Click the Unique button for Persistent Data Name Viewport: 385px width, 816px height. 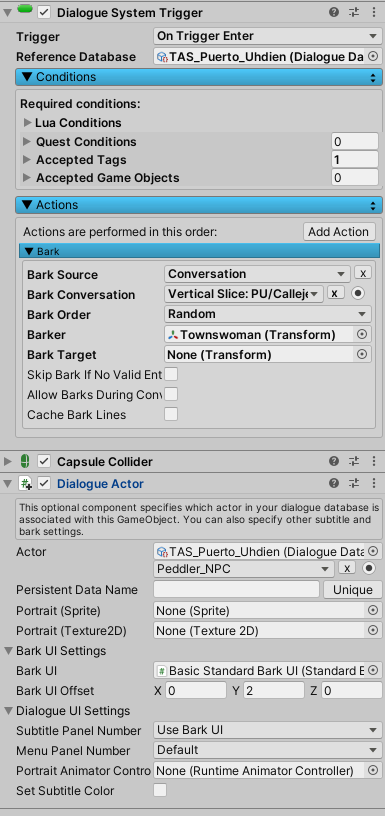pos(353,590)
